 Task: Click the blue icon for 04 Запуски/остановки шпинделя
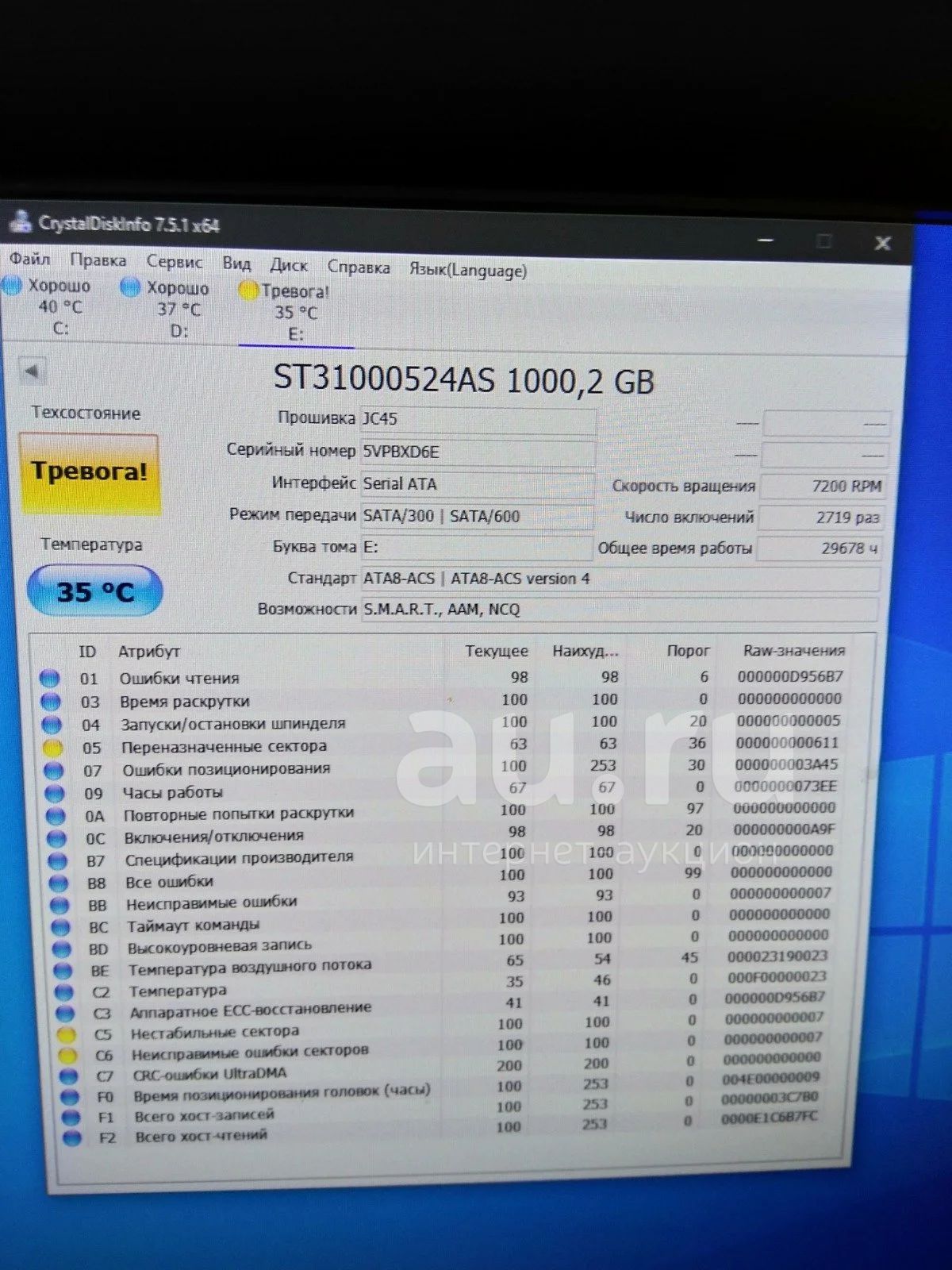pyautogui.click(x=52, y=725)
